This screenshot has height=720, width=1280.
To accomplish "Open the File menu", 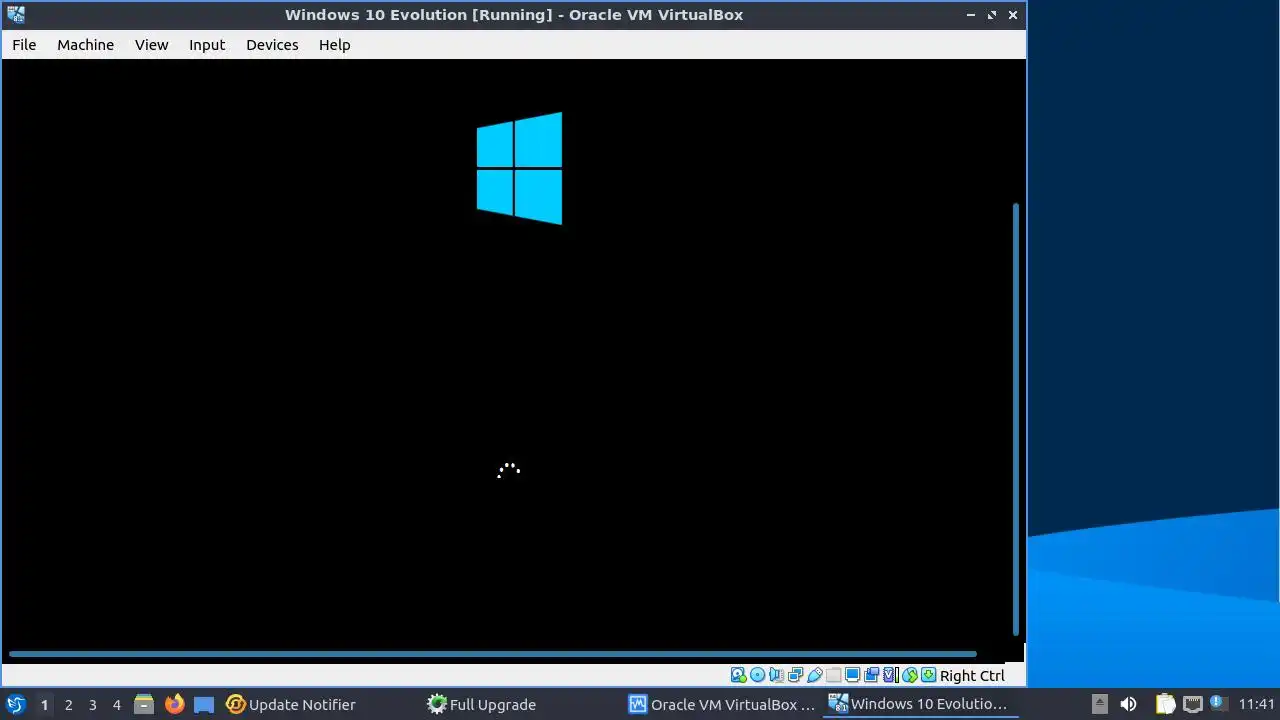I will click(x=24, y=45).
